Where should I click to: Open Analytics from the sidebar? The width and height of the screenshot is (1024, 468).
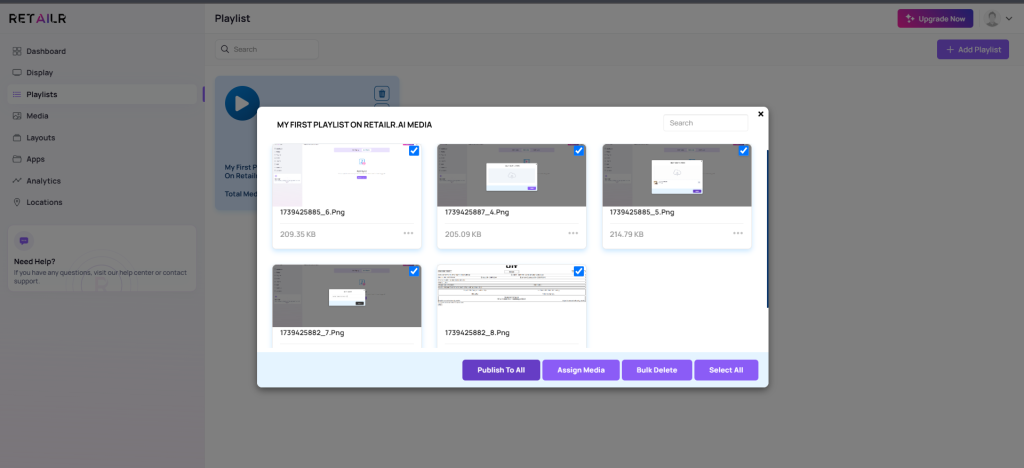pos(43,181)
